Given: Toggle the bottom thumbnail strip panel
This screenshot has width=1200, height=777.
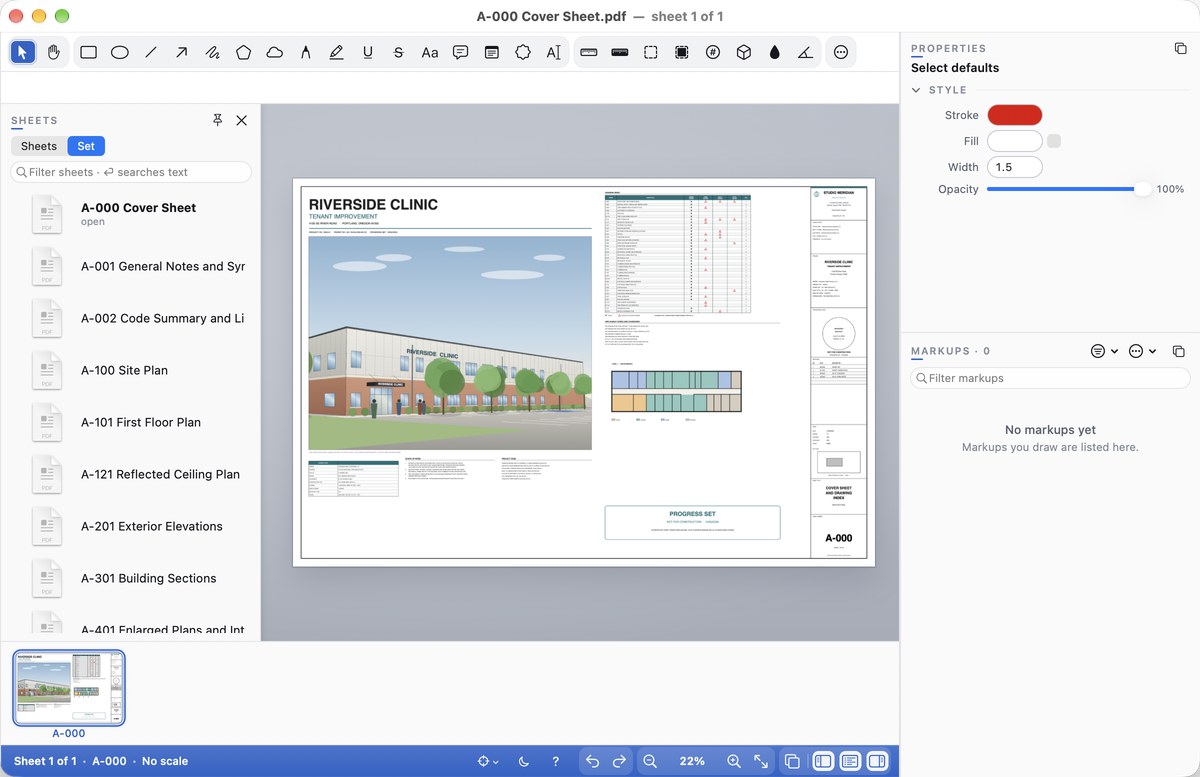Looking at the screenshot, I should point(850,761).
